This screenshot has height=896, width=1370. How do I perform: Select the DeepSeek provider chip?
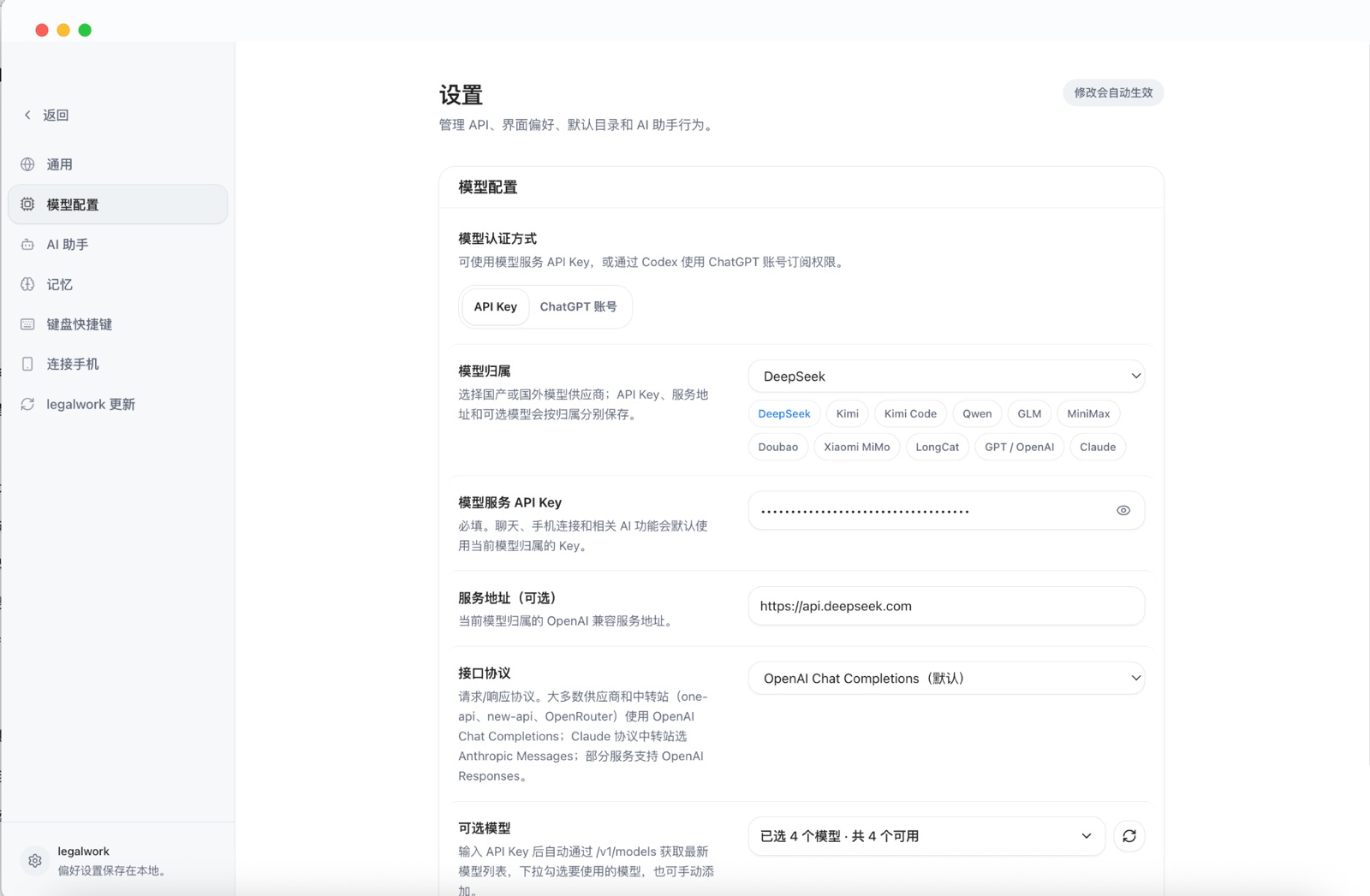[784, 413]
